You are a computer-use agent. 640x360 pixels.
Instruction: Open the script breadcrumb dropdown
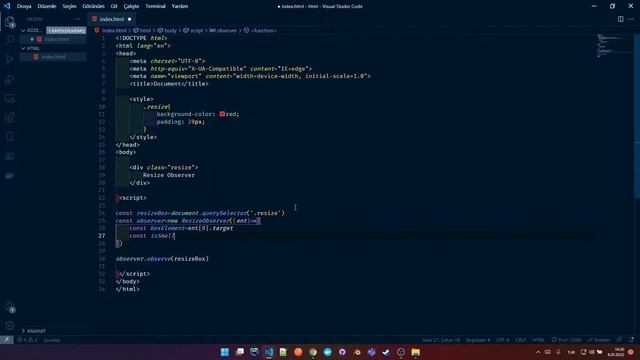pyautogui.click(x=193, y=31)
